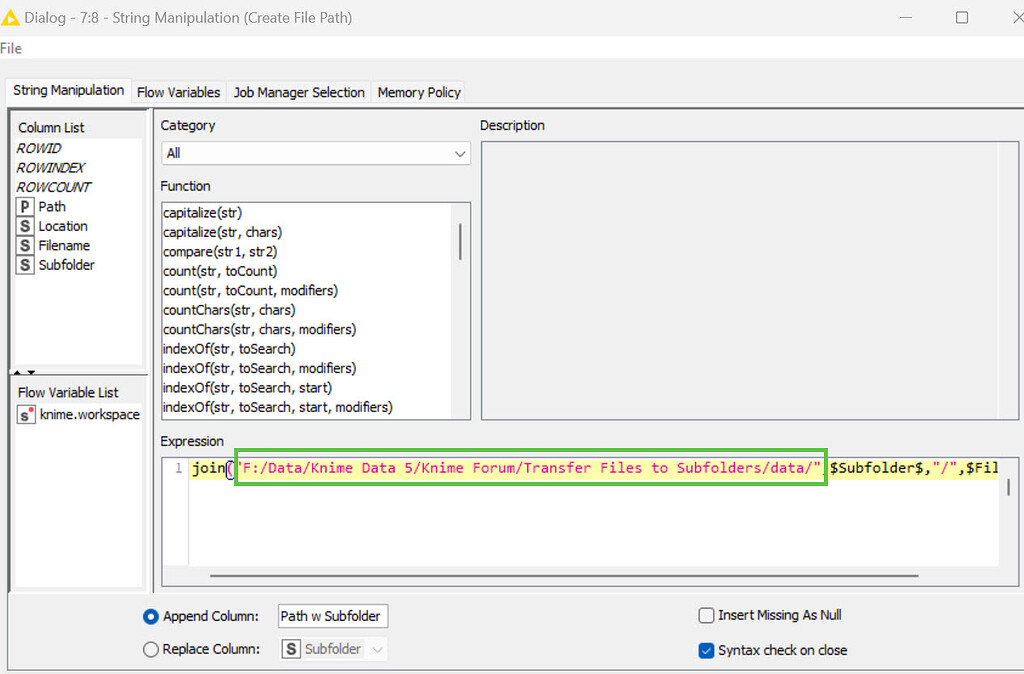Disable Syntax check on close
Image resolution: width=1024 pixels, height=674 pixels.
click(x=705, y=650)
